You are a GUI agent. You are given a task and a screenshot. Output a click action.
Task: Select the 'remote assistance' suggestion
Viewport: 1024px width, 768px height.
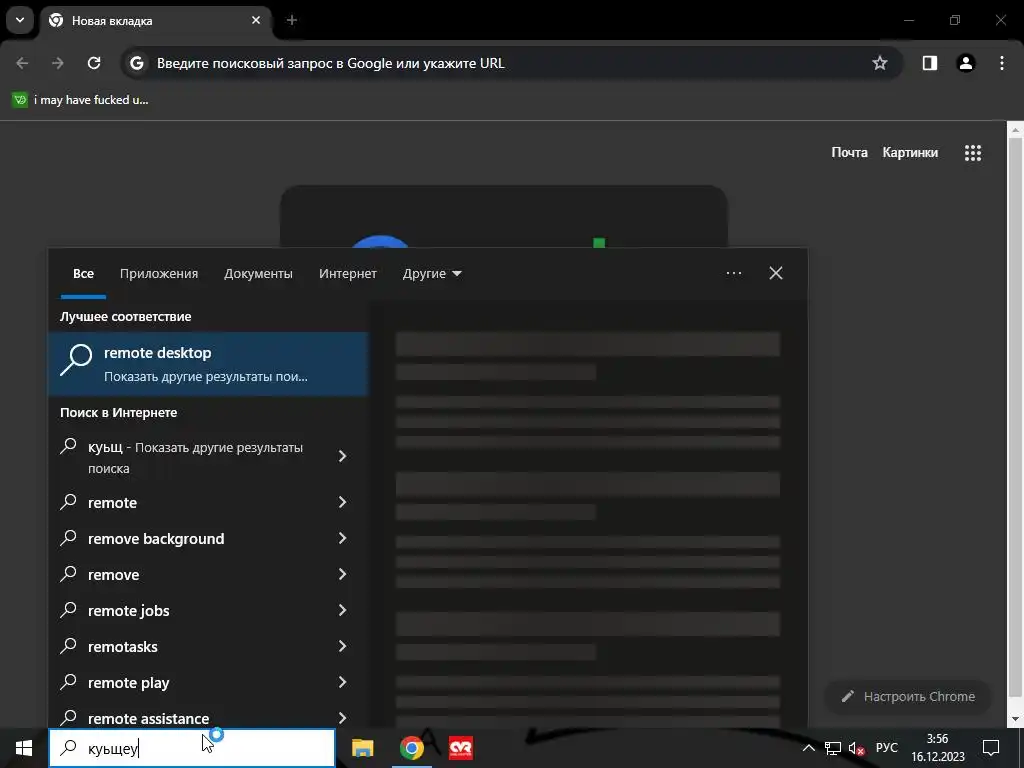pos(195,717)
